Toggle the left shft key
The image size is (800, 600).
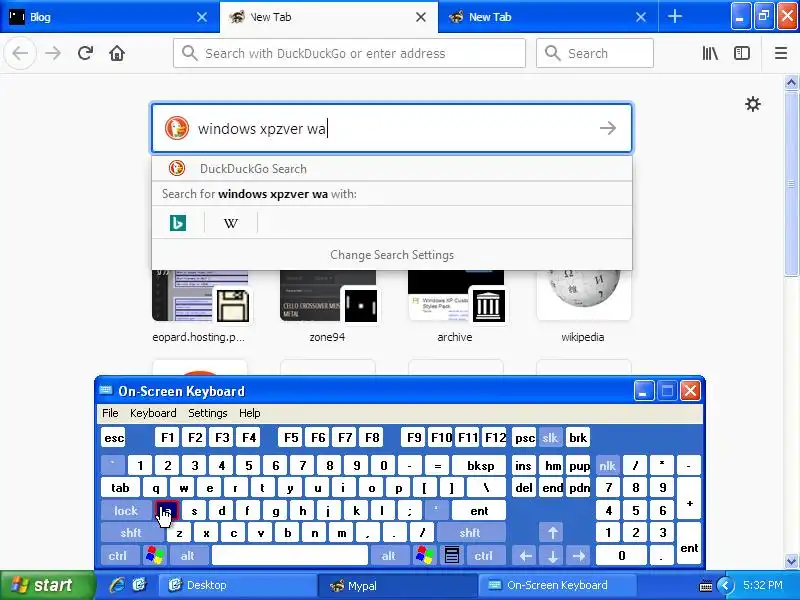(131, 533)
